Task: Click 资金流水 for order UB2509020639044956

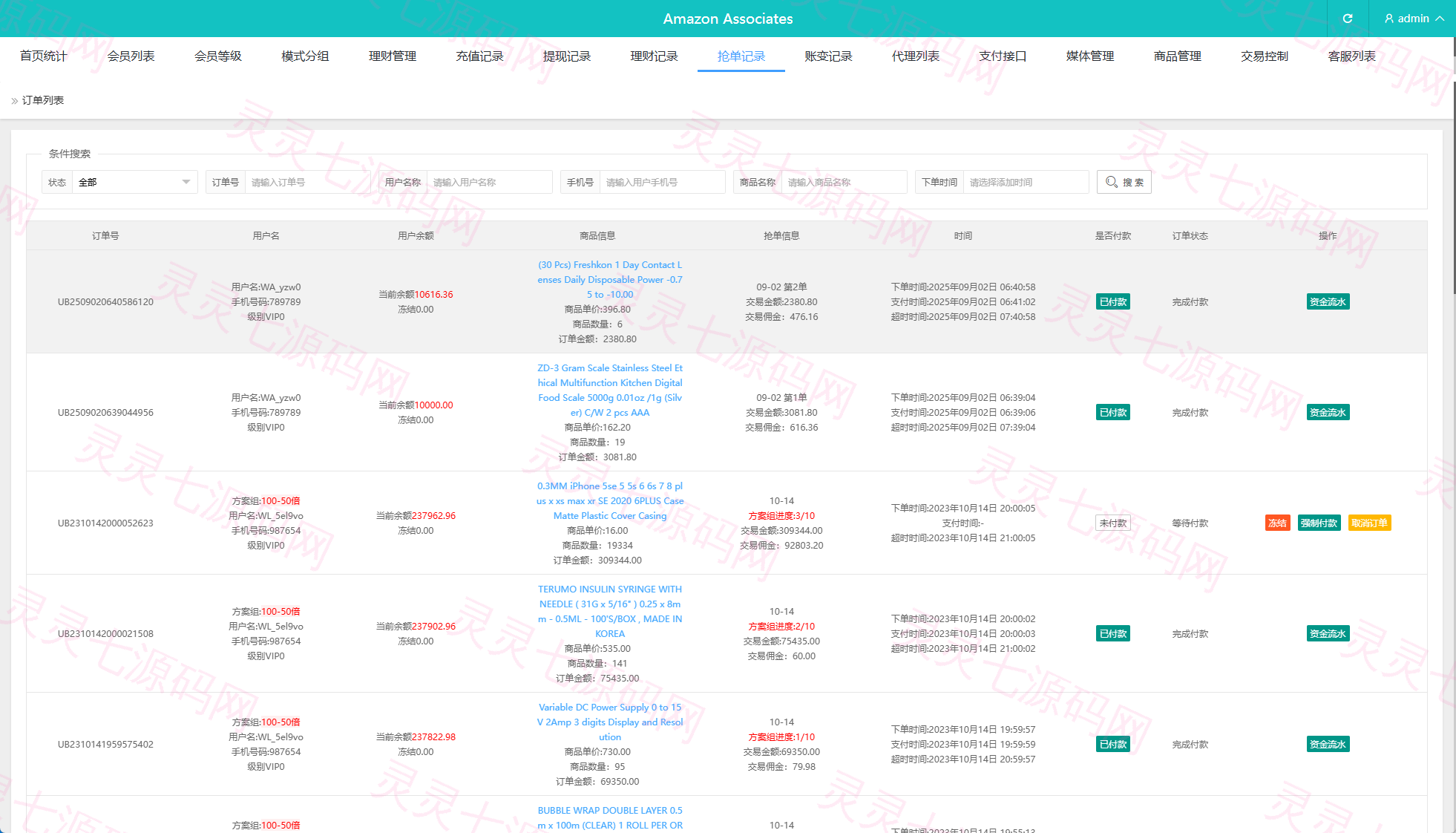Action: tap(1328, 412)
